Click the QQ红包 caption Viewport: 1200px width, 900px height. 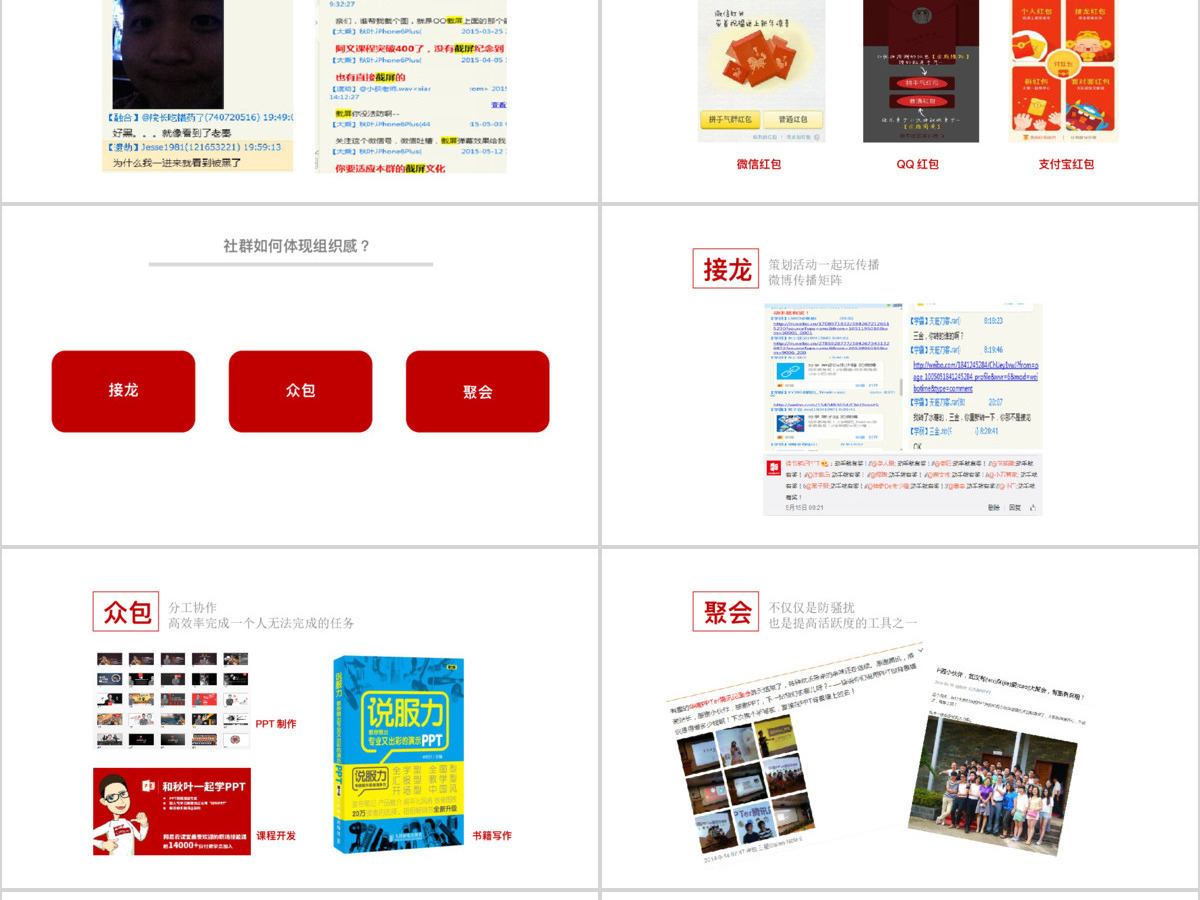pos(917,164)
